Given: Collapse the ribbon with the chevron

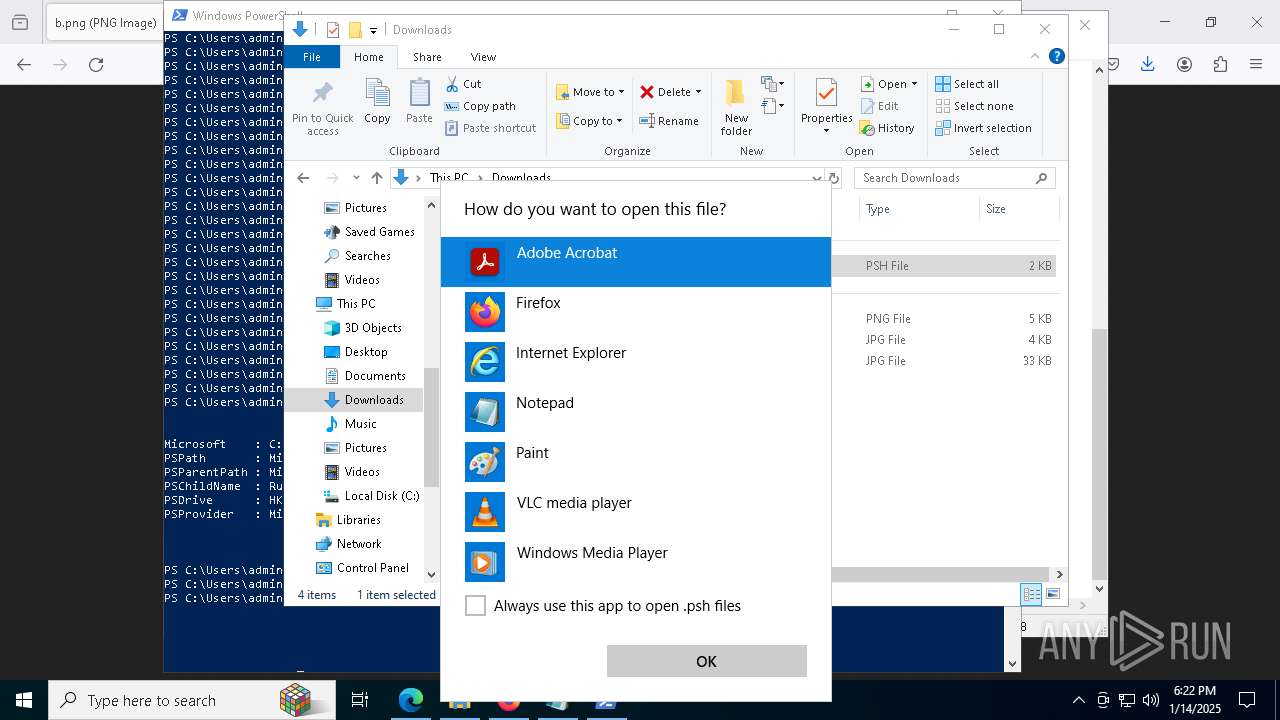Looking at the screenshot, I should tap(1036, 56).
